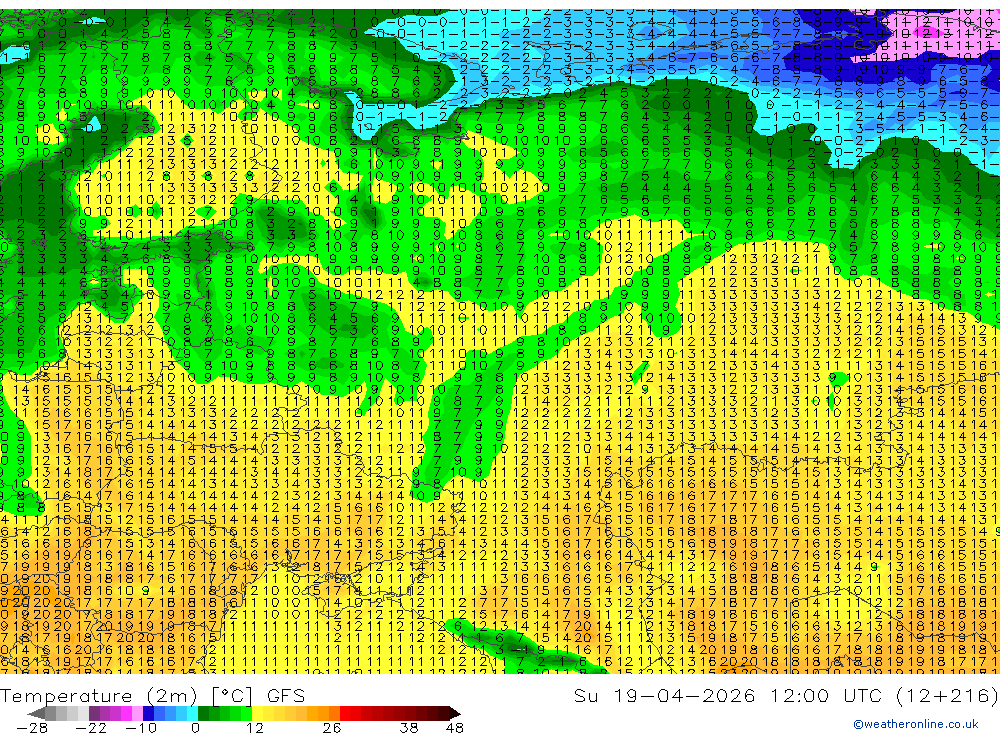Click the "-28" legend scale label
Viewport: 1000px width, 733px height.
[32, 727]
